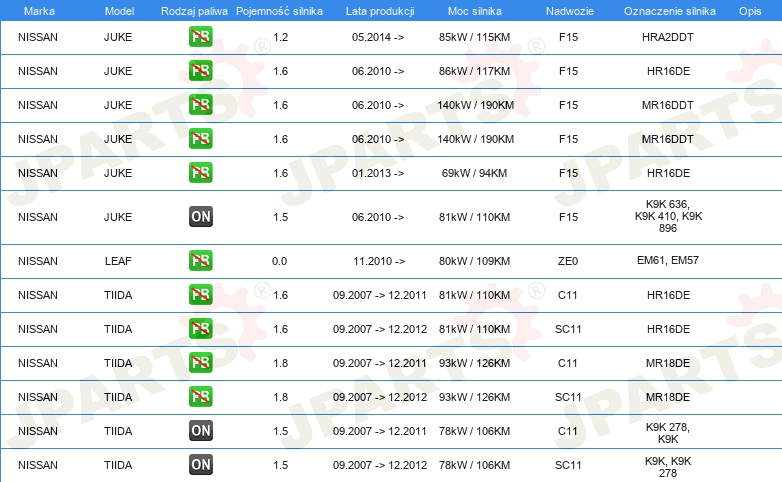The image size is (782, 482).
Task: Select F15 body in the JUKE 1.2 row
Action: point(568,37)
